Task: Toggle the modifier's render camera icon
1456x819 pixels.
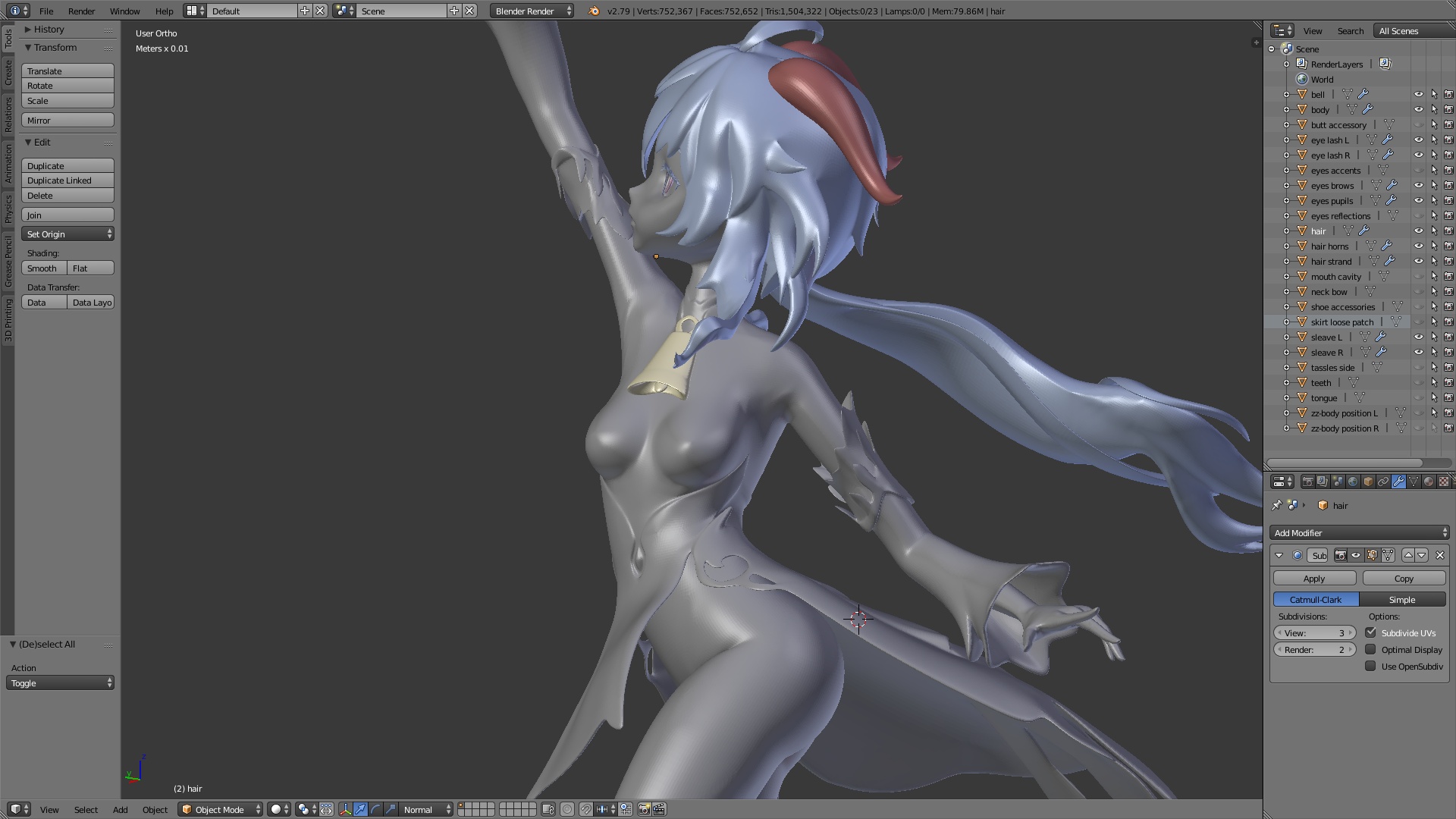Action: 1341,555
